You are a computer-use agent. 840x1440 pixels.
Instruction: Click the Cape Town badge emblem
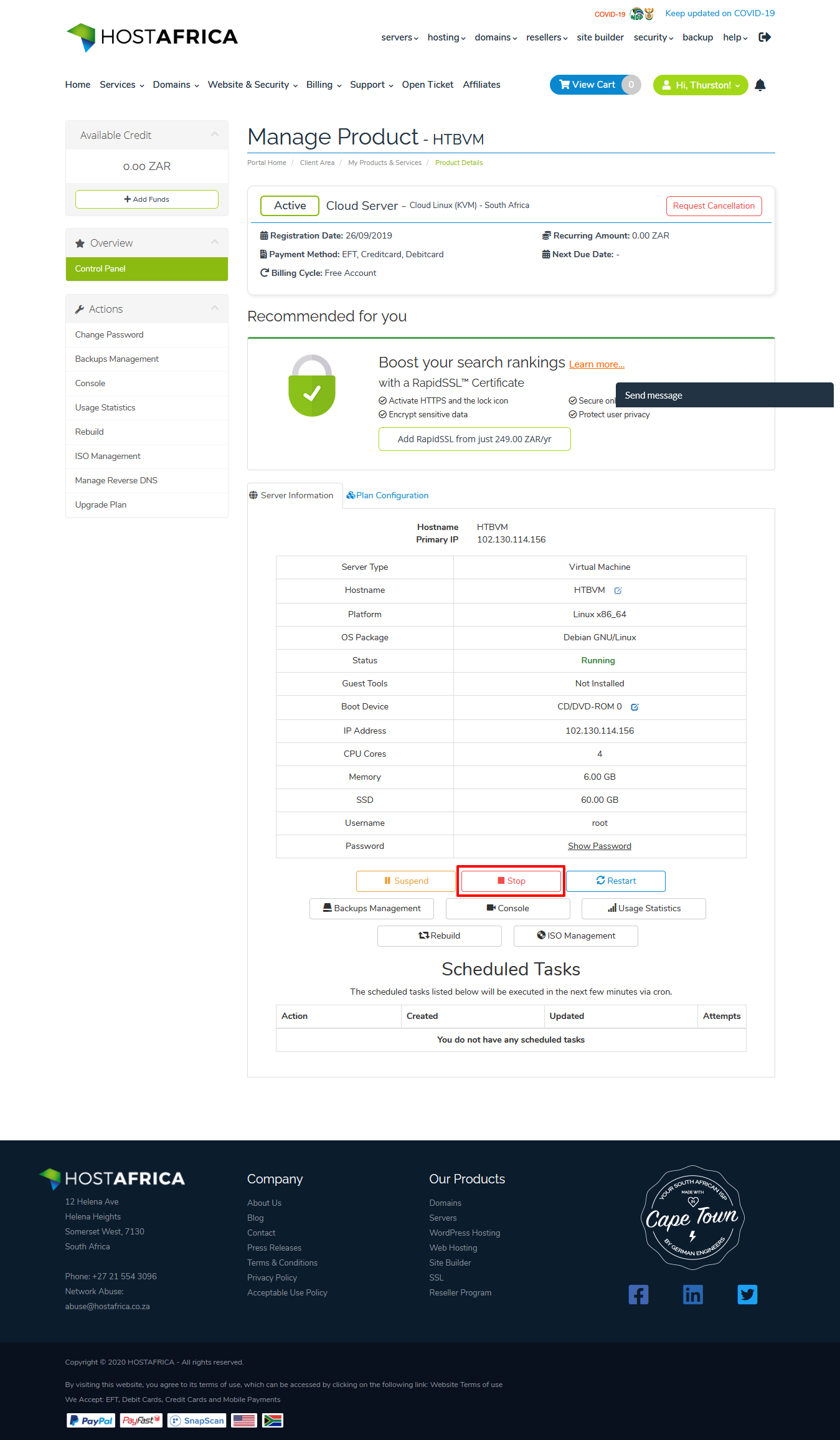click(x=692, y=1218)
